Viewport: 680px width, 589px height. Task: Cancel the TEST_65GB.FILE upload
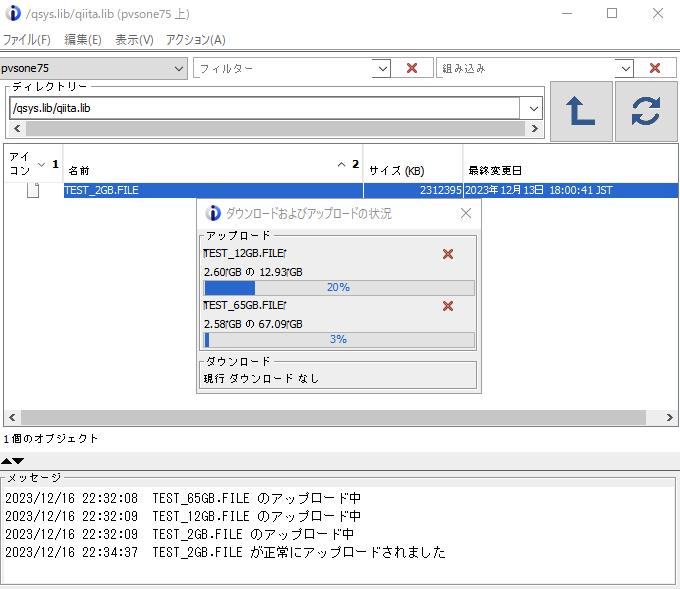[x=448, y=306]
